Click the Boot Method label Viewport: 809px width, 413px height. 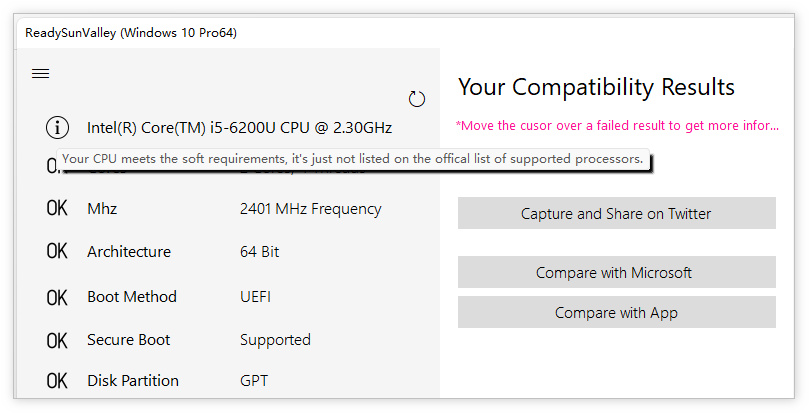[132, 297]
